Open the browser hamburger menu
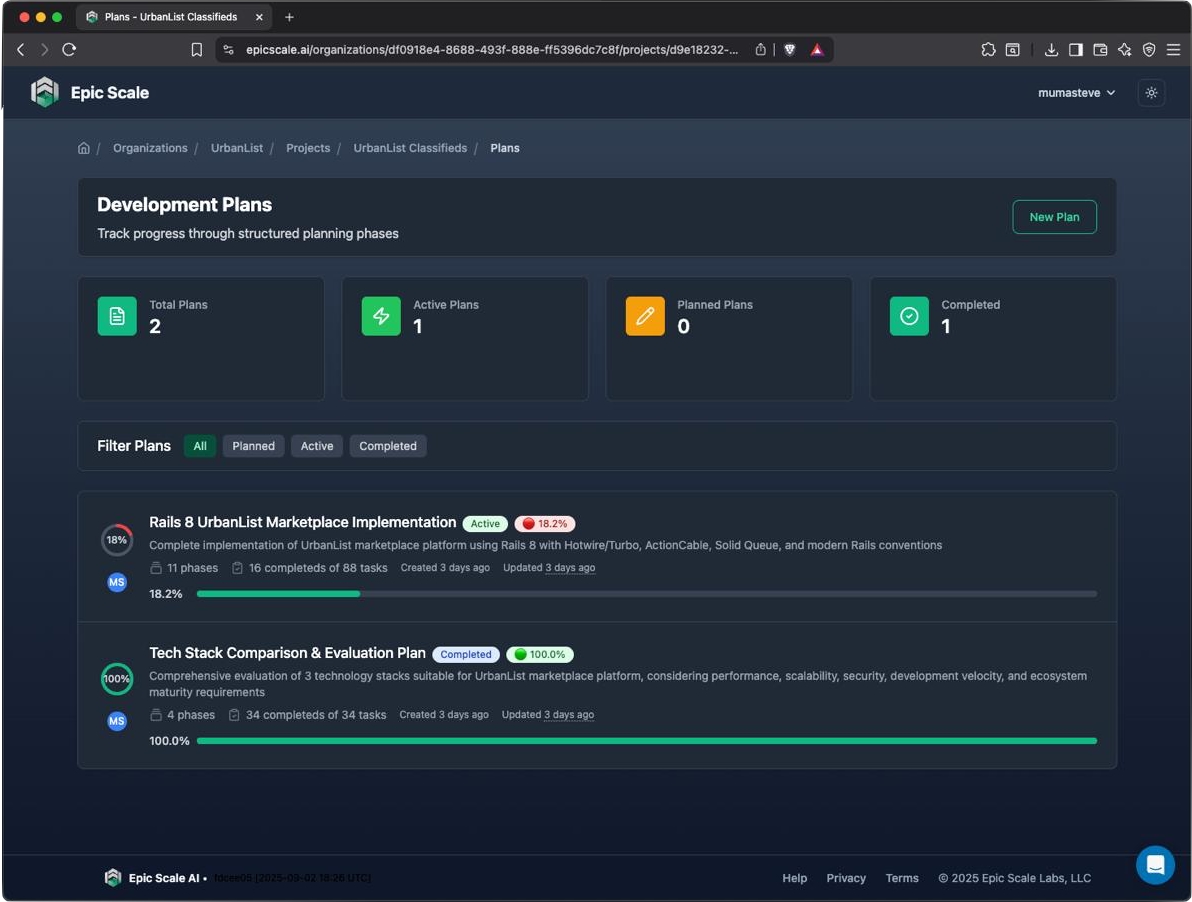 [1173, 49]
